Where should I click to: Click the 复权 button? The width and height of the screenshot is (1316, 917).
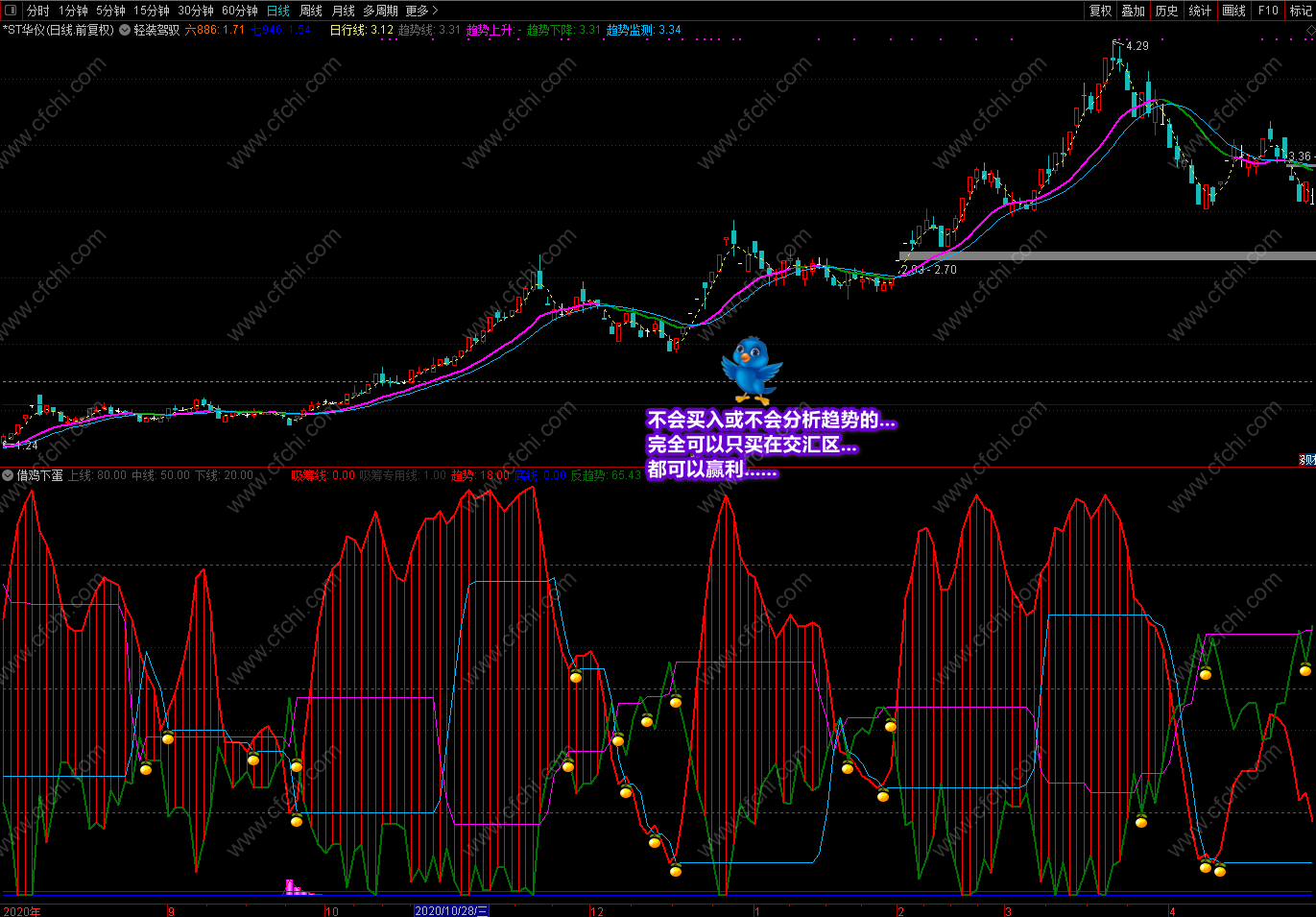pos(1100,11)
